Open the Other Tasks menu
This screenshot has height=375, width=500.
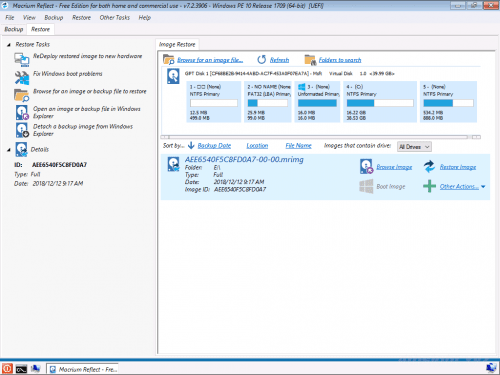(115, 18)
